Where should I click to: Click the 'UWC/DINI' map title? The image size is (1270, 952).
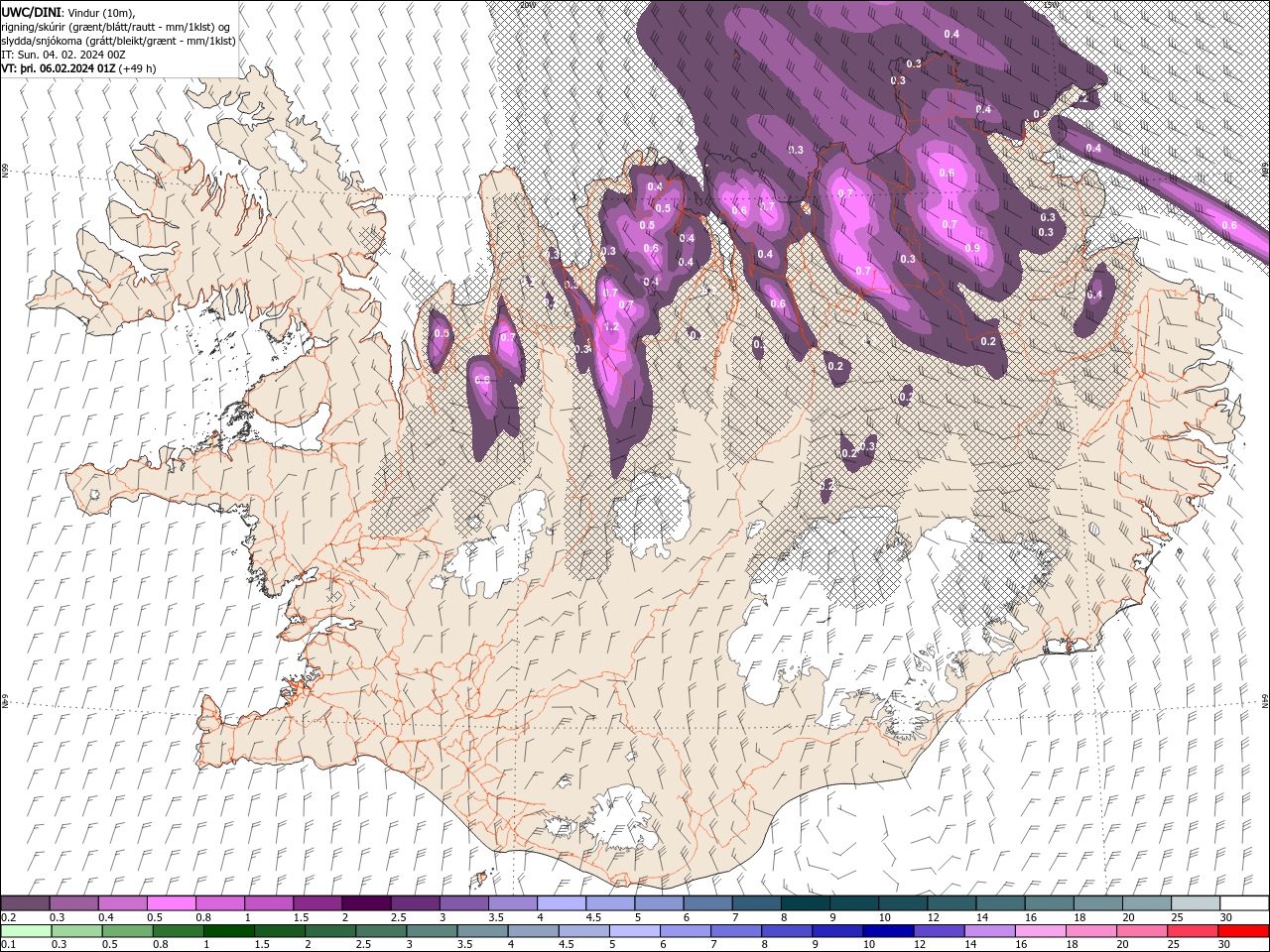click(32, 12)
